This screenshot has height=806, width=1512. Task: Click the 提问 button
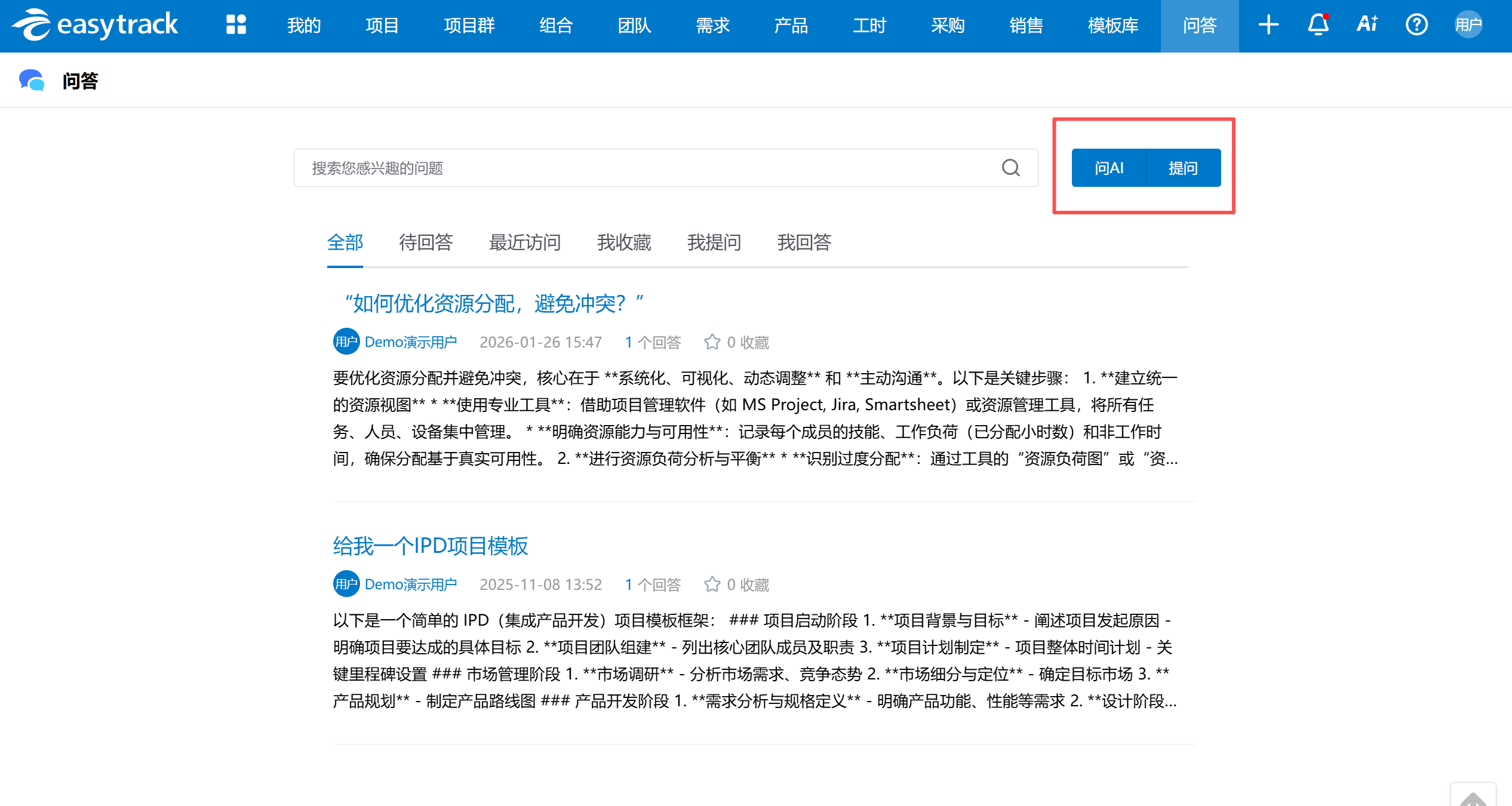(1183, 168)
